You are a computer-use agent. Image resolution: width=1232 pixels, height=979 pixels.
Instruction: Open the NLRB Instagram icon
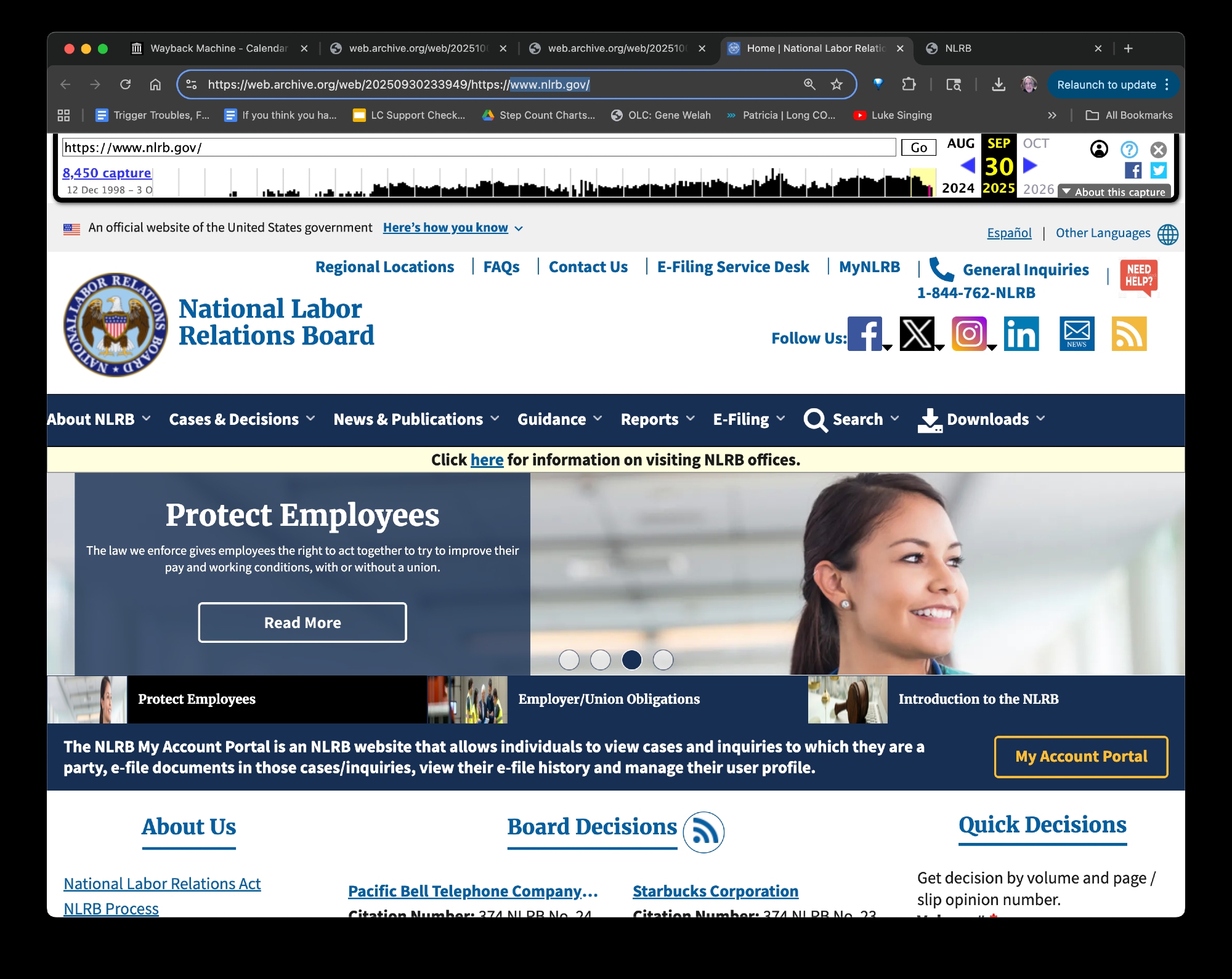point(969,334)
